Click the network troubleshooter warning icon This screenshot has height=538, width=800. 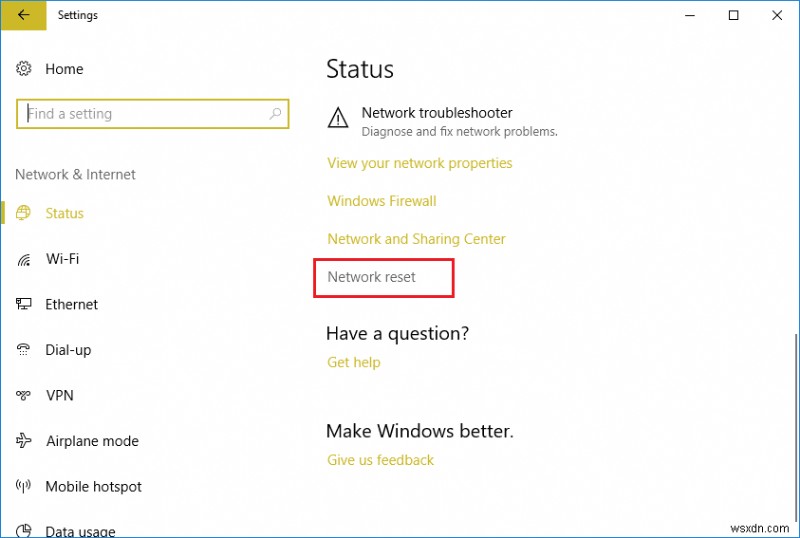click(x=338, y=119)
